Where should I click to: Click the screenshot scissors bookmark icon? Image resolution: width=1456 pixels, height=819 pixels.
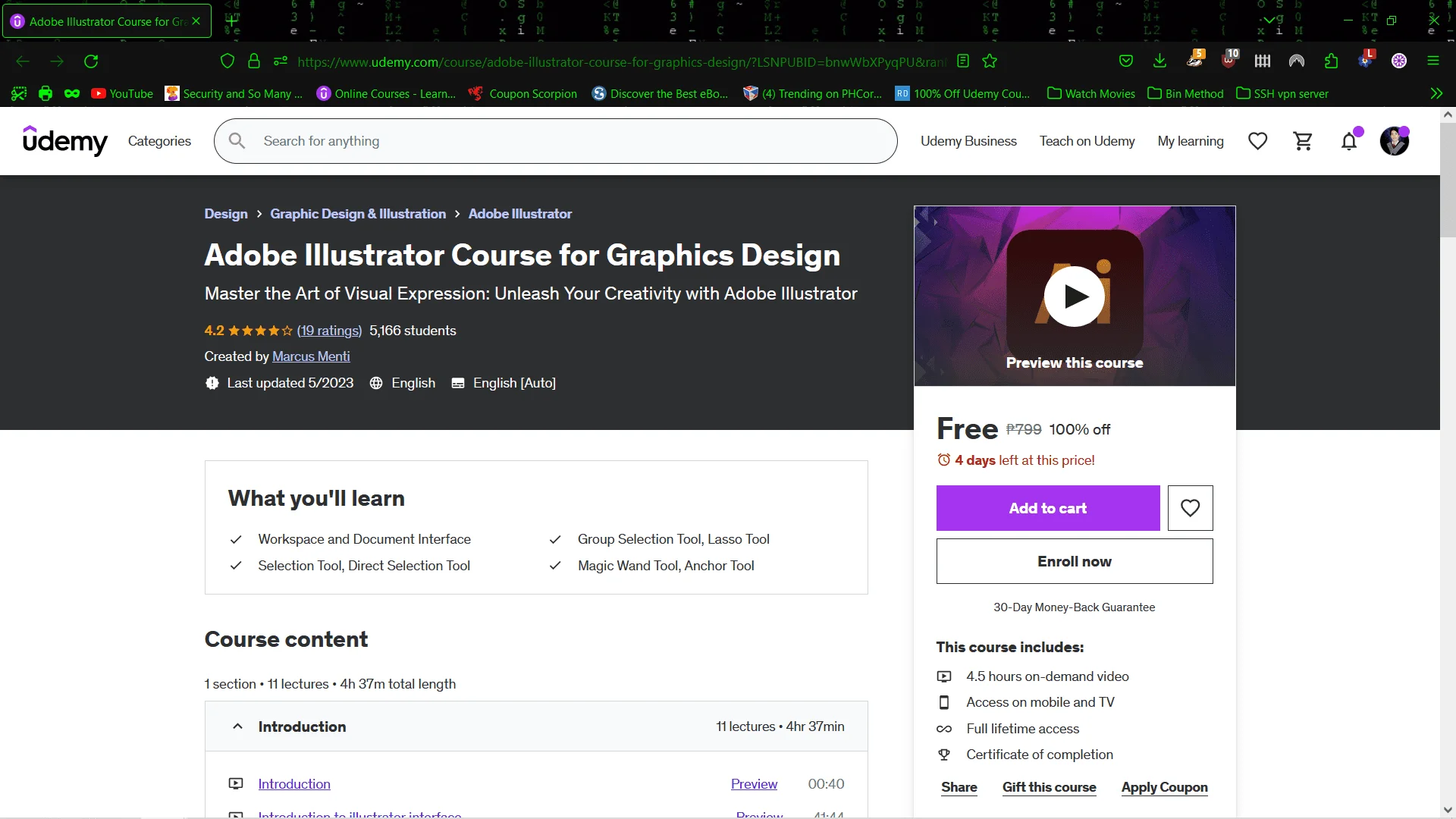point(19,94)
